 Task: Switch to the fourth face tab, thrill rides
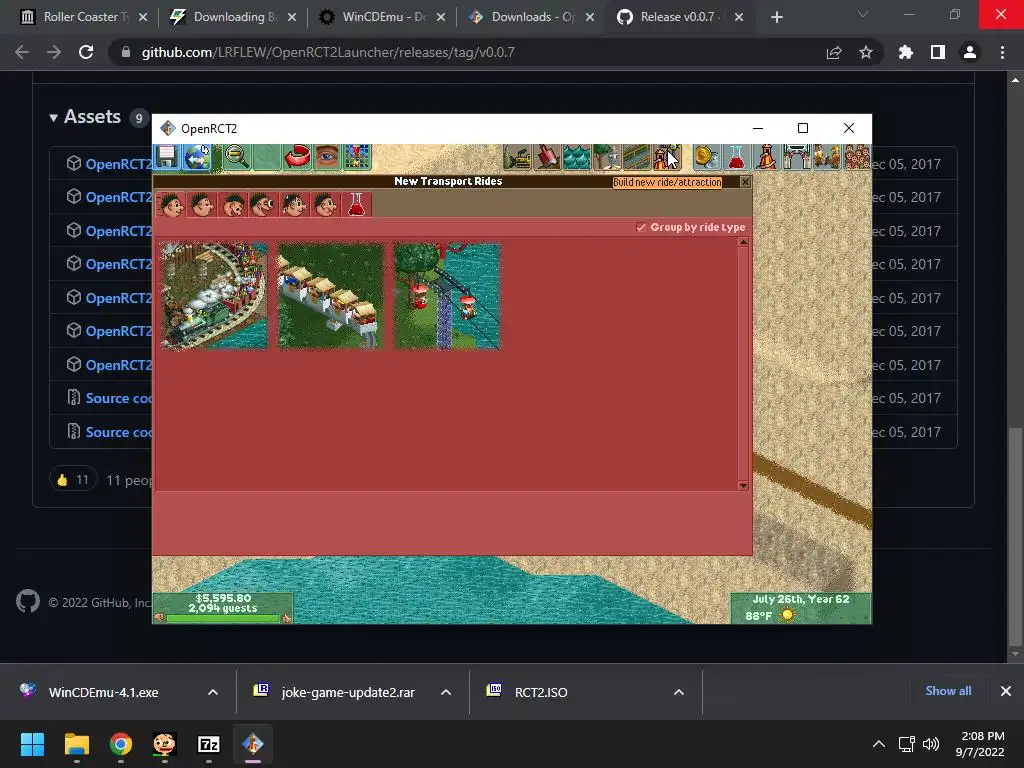[x=264, y=204]
